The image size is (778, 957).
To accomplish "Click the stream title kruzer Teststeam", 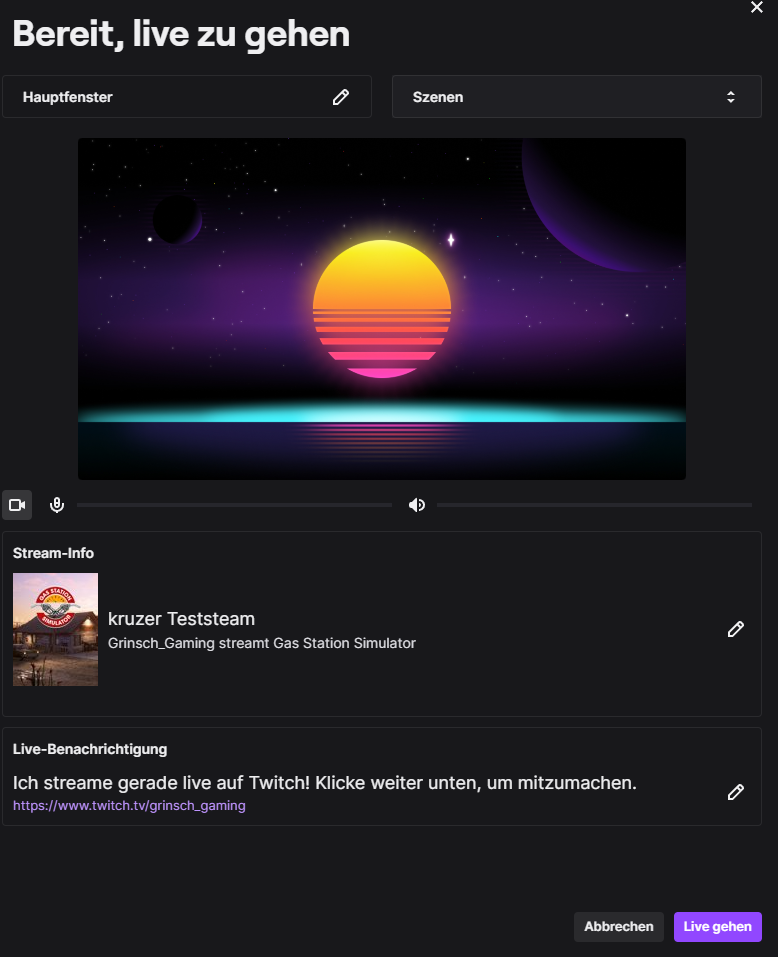I will pos(181,619).
